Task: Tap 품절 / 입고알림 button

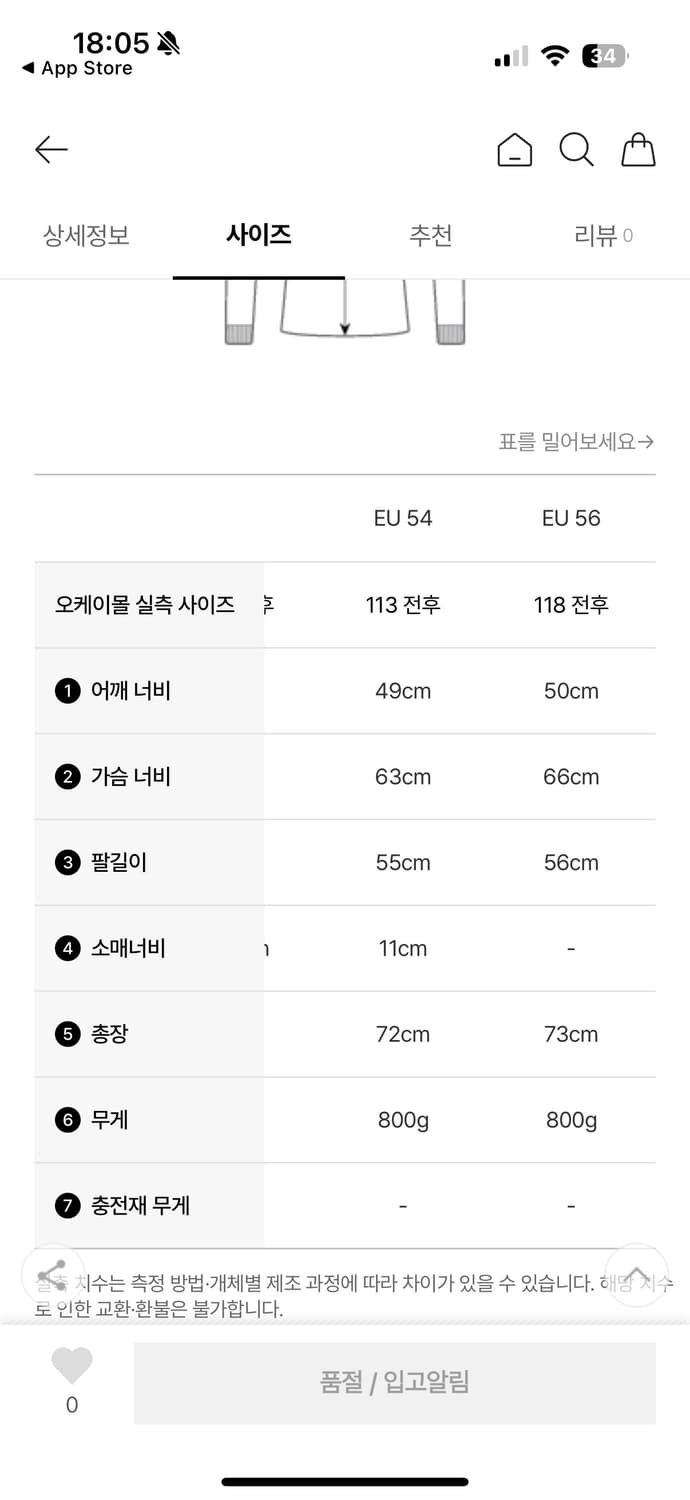Action: (395, 1383)
